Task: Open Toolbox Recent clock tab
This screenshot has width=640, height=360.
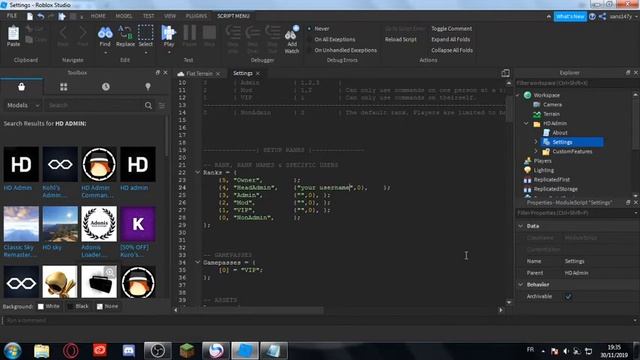Action: click(106, 87)
